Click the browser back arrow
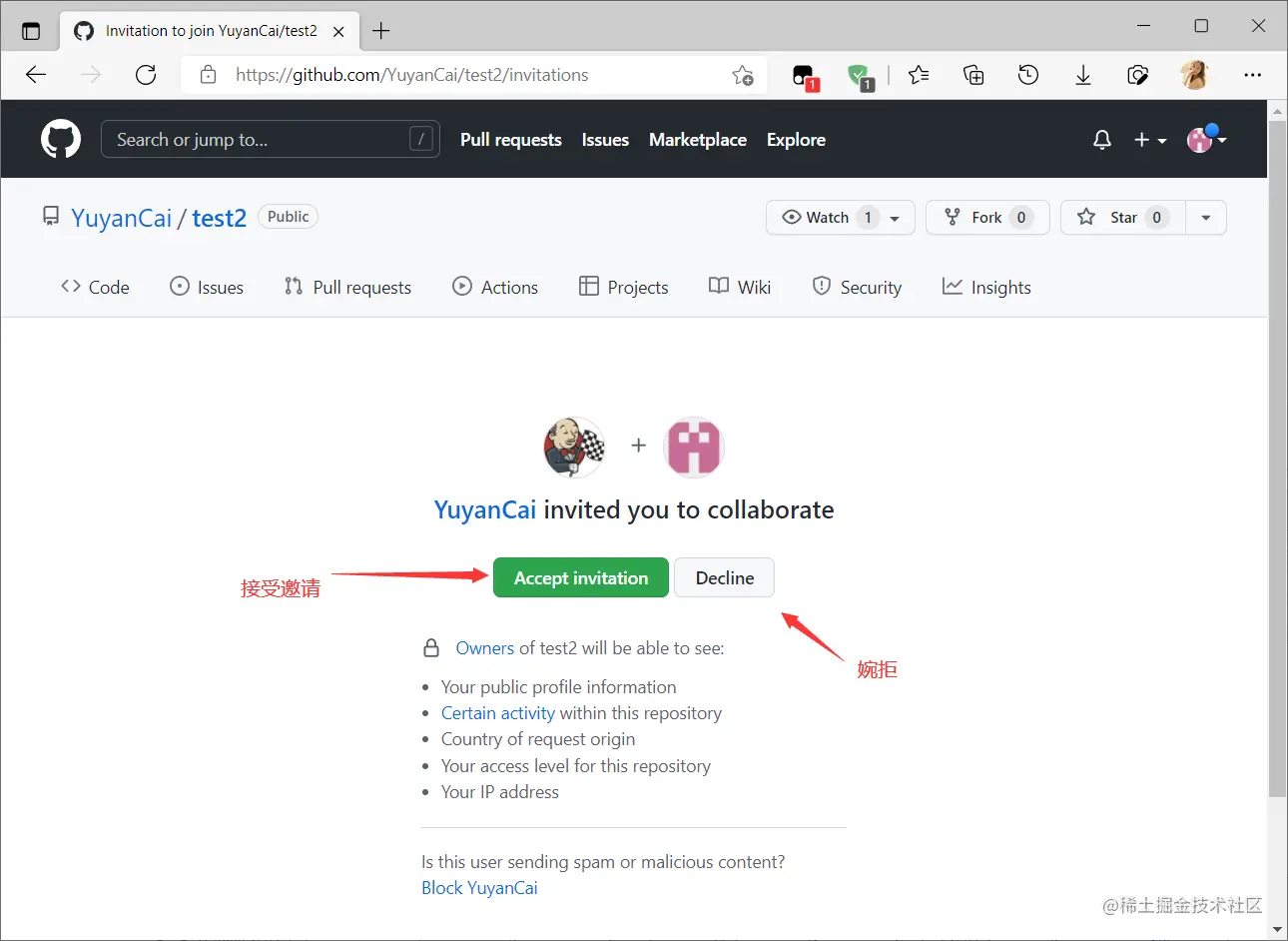Viewport: 1288px width, 941px height. (36, 75)
